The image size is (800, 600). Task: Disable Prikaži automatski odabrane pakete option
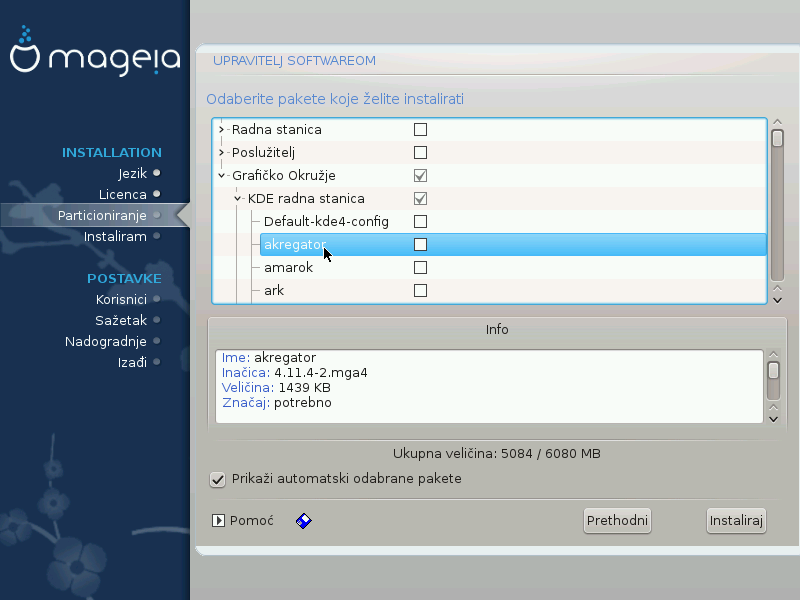point(217,480)
